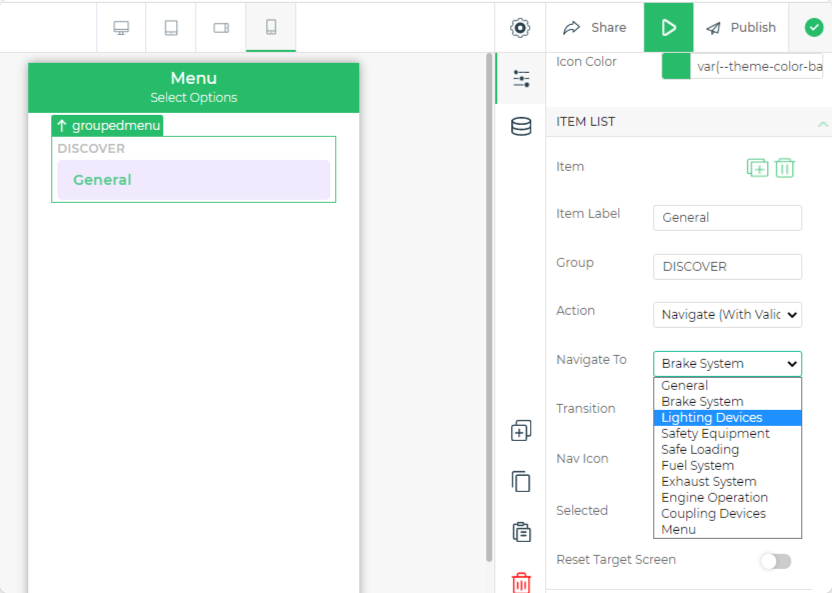This screenshot has width=832, height=593.
Task: Switch to tablet portrait preview icon
Action: [x=171, y=28]
